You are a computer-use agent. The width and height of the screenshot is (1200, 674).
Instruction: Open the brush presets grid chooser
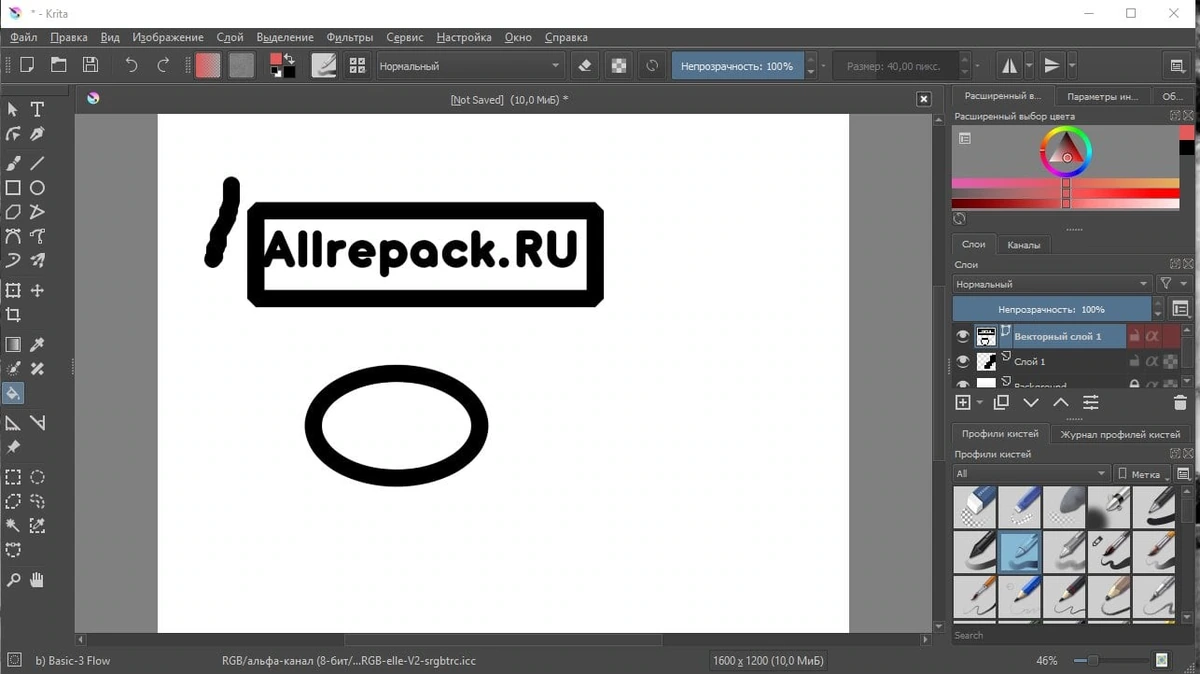(356, 65)
